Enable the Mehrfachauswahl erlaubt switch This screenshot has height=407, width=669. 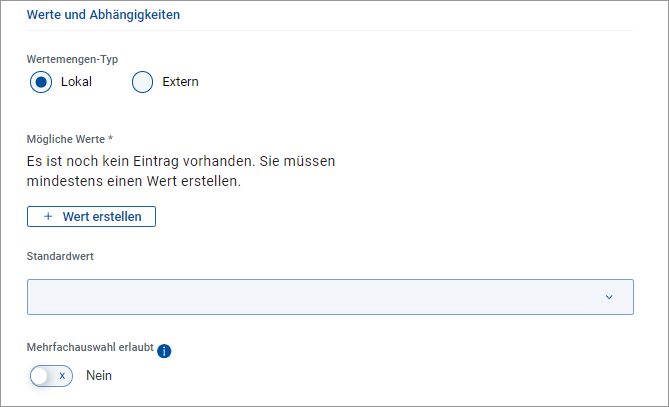[51, 376]
